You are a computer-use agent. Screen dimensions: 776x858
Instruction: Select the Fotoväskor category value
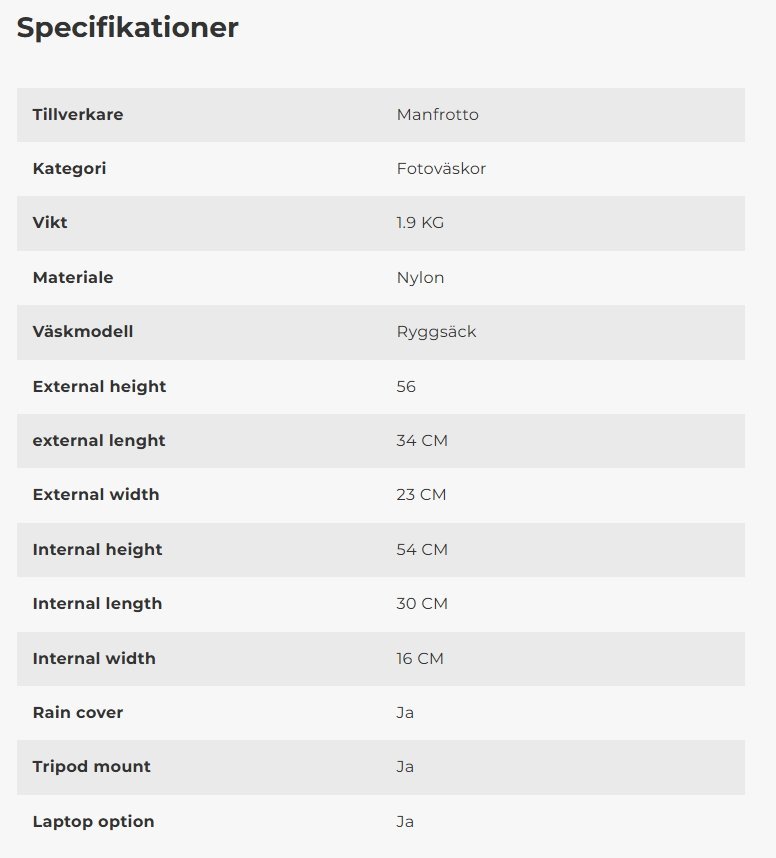(x=441, y=169)
